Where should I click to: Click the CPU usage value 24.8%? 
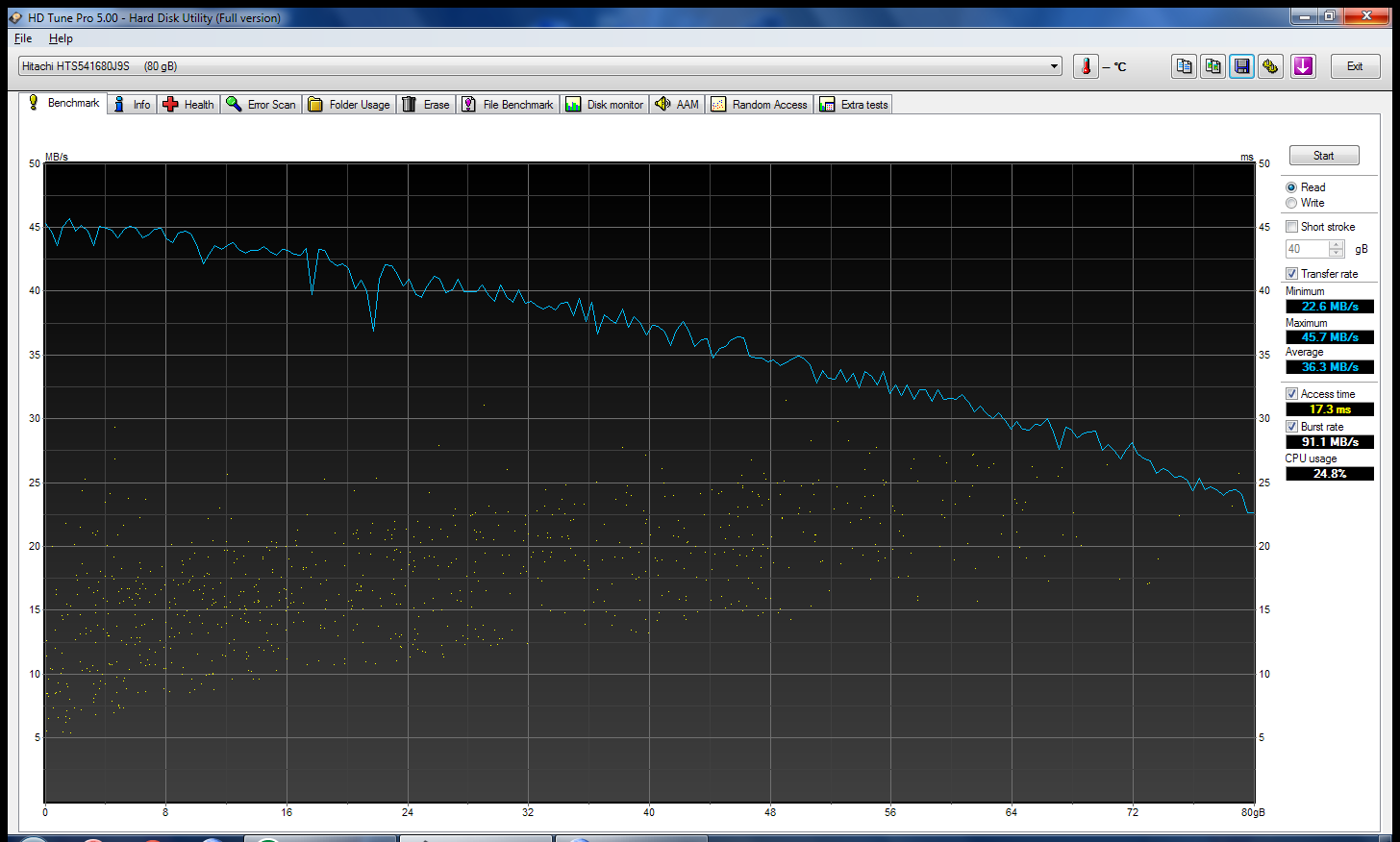click(x=1330, y=474)
